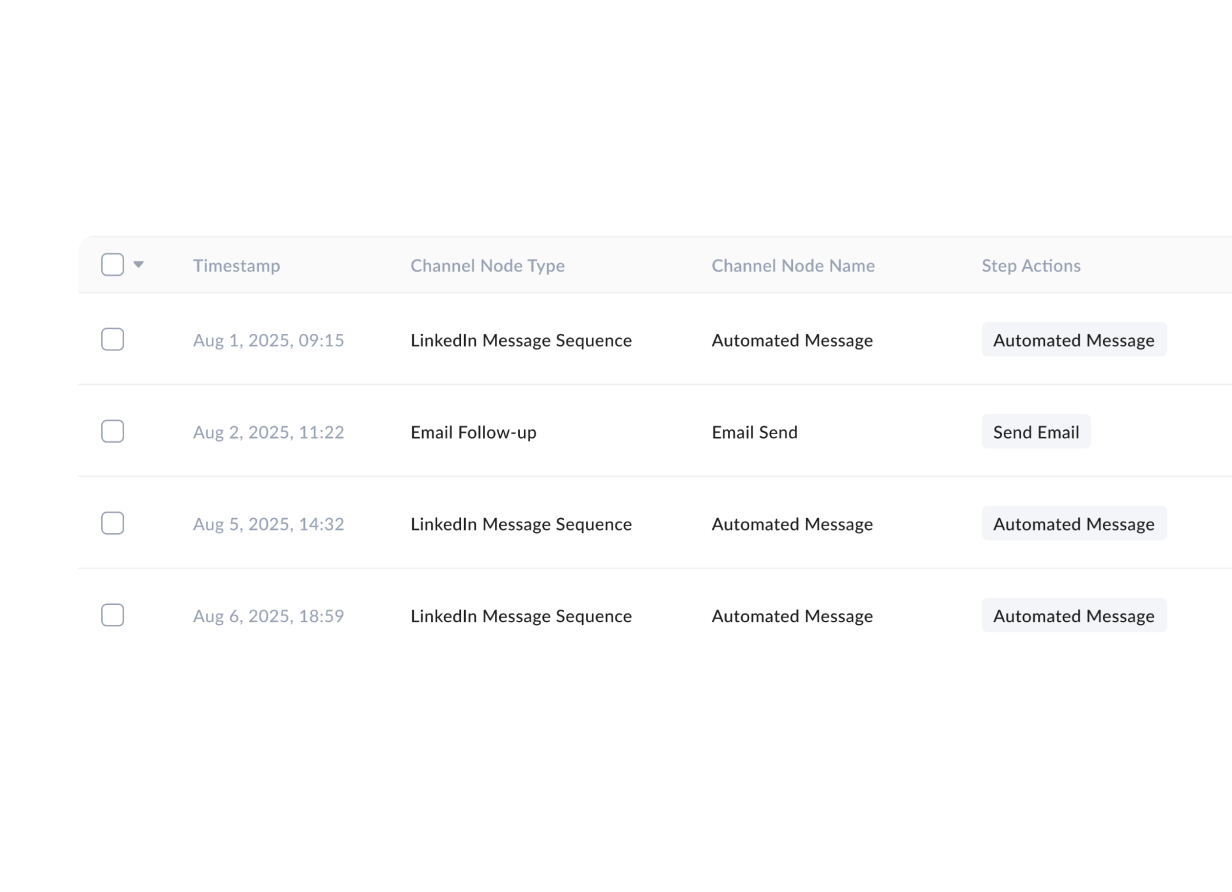The height and width of the screenshot is (892, 1232).
Task: Sort by Channel Node Type header
Action: [487, 265]
